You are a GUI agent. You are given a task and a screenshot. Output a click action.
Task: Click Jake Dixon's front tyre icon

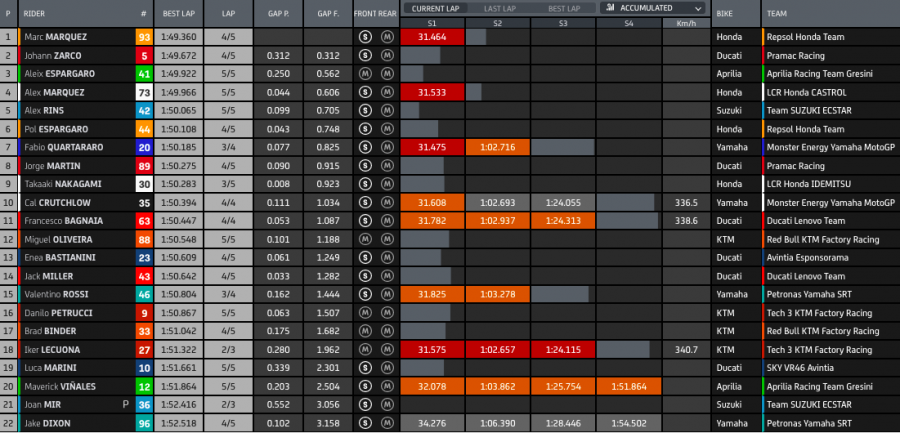(366, 422)
